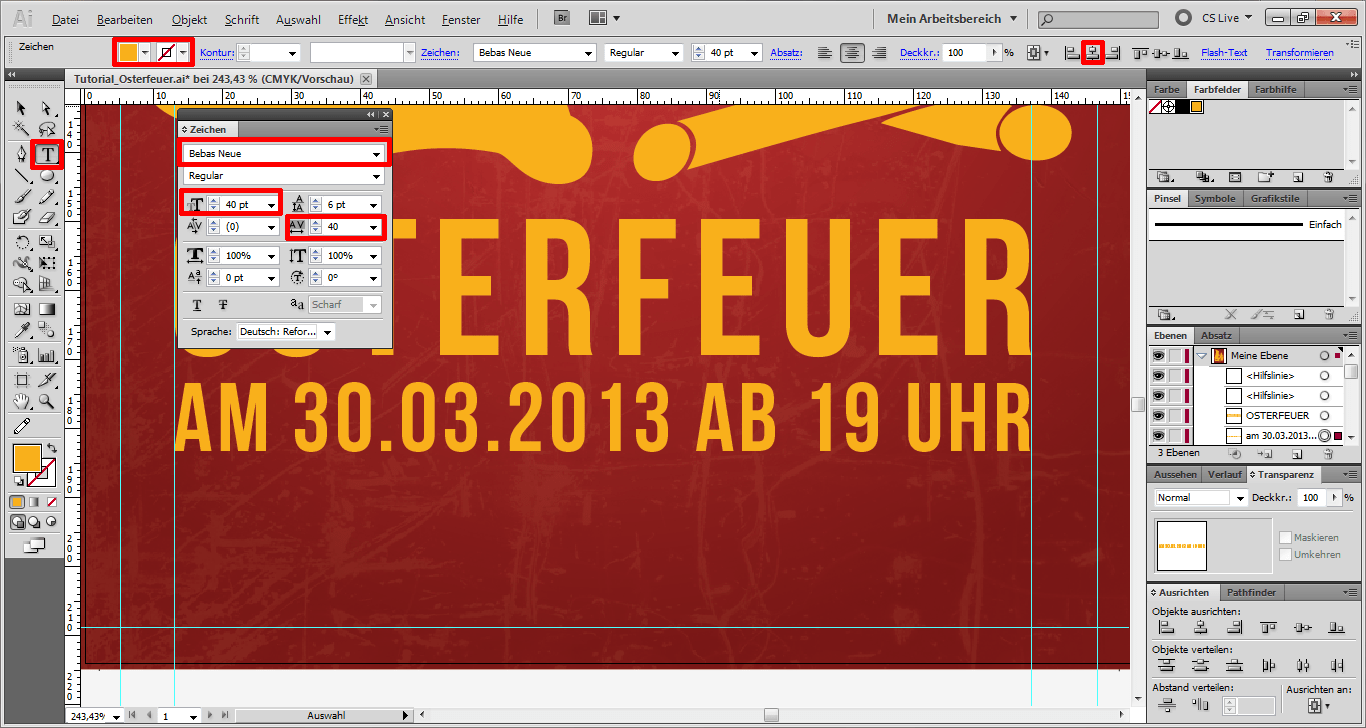Click the new layer icon in Ebenen panel
1366x728 pixels.
click(1297, 453)
